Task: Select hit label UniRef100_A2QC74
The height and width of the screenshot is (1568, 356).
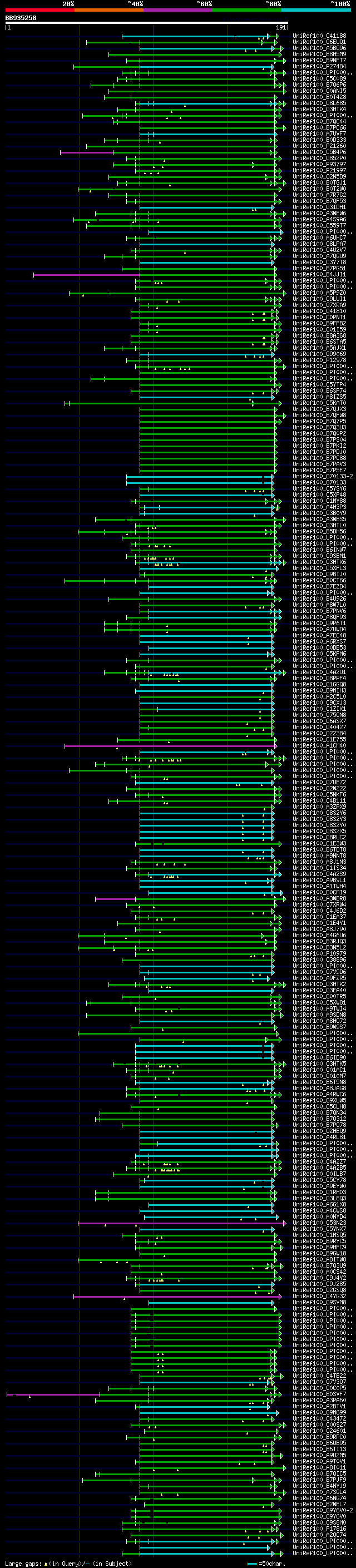Action: 319,1535
